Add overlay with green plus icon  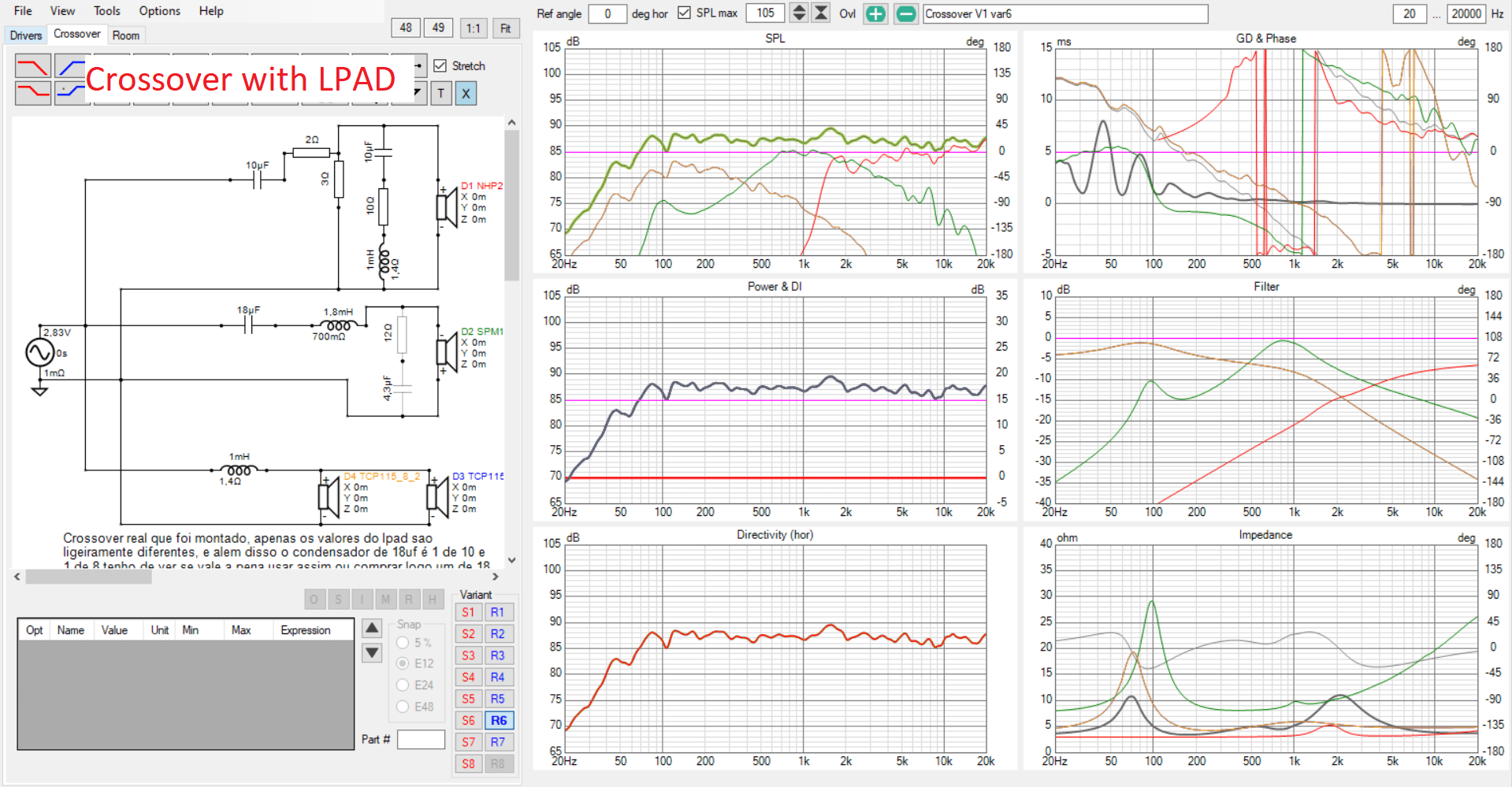[875, 13]
